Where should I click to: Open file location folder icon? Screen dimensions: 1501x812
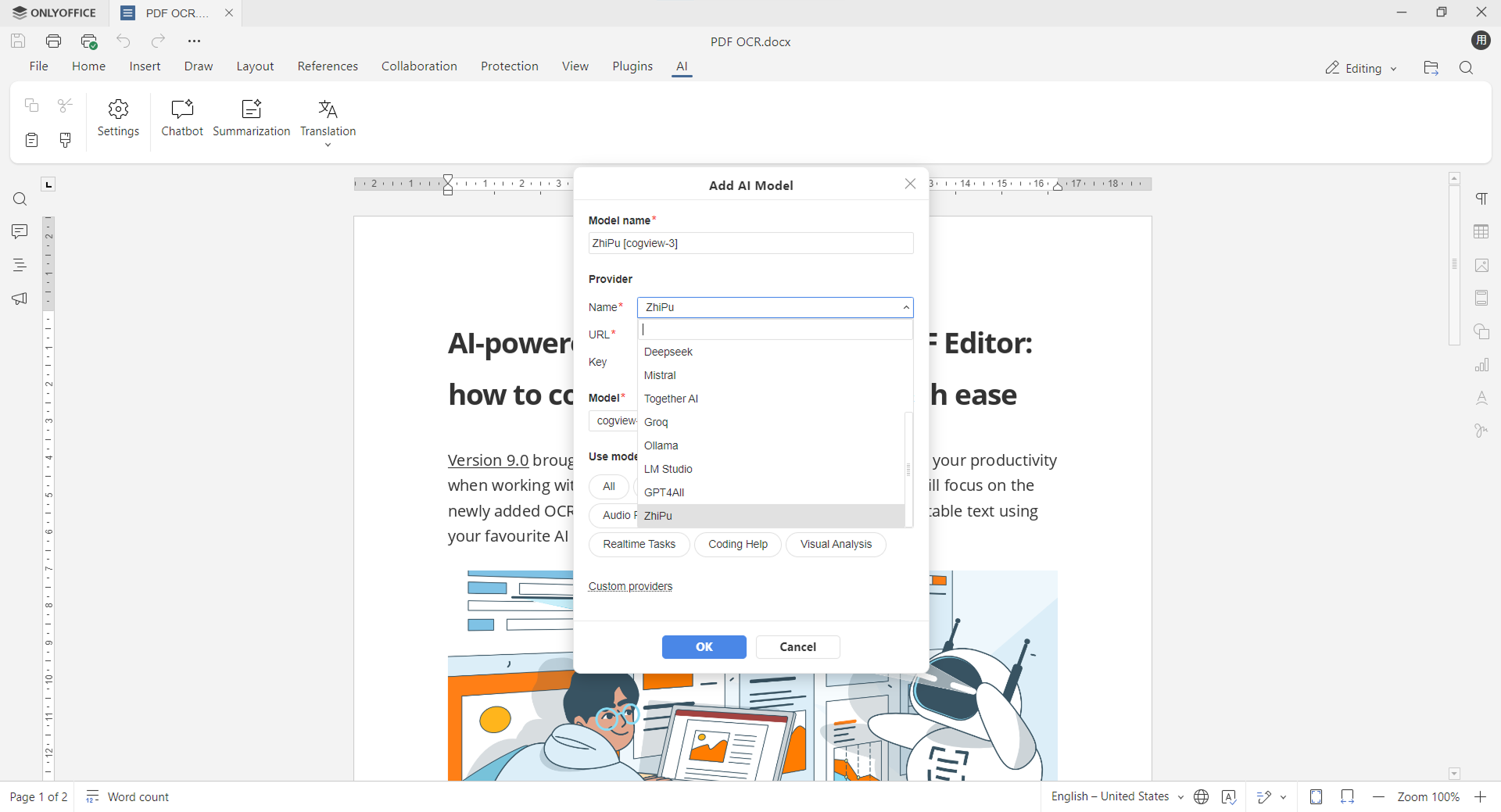pos(1431,68)
